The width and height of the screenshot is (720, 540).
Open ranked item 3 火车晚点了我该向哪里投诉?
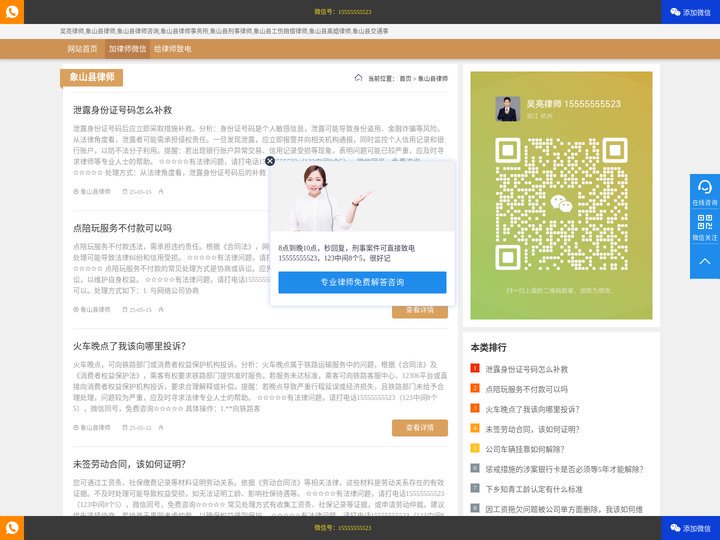(532, 410)
